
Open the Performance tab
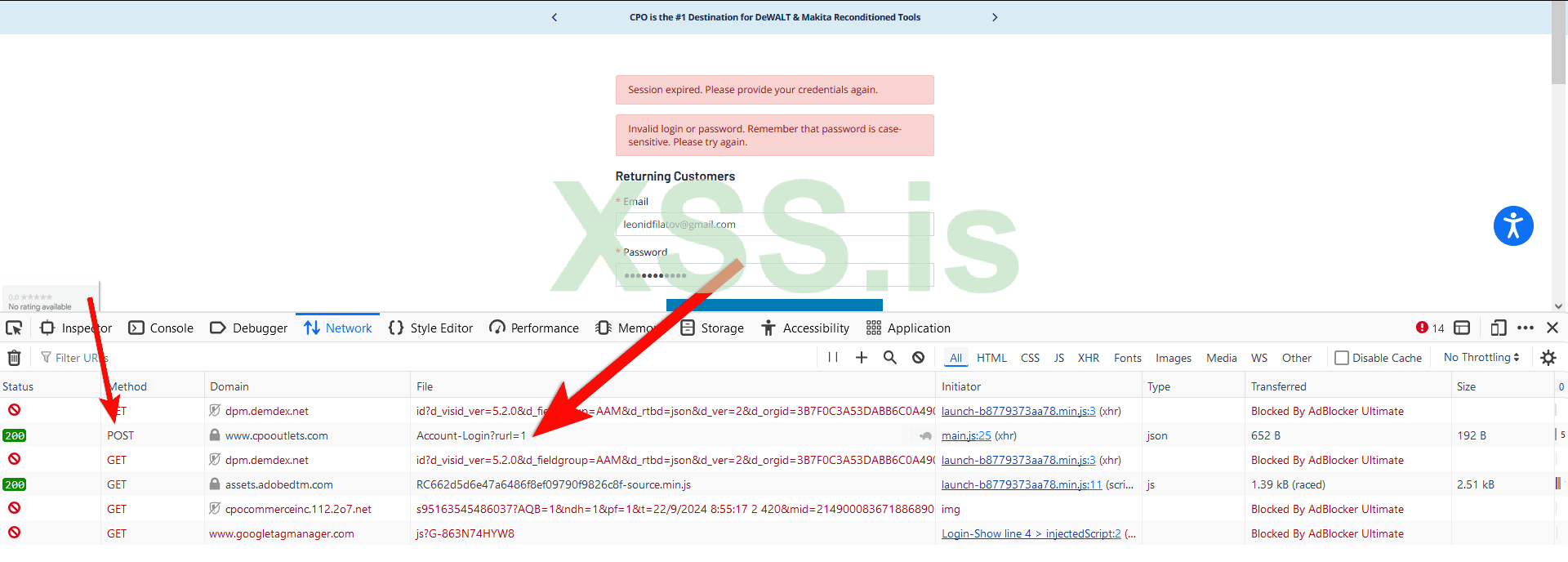point(534,328)
